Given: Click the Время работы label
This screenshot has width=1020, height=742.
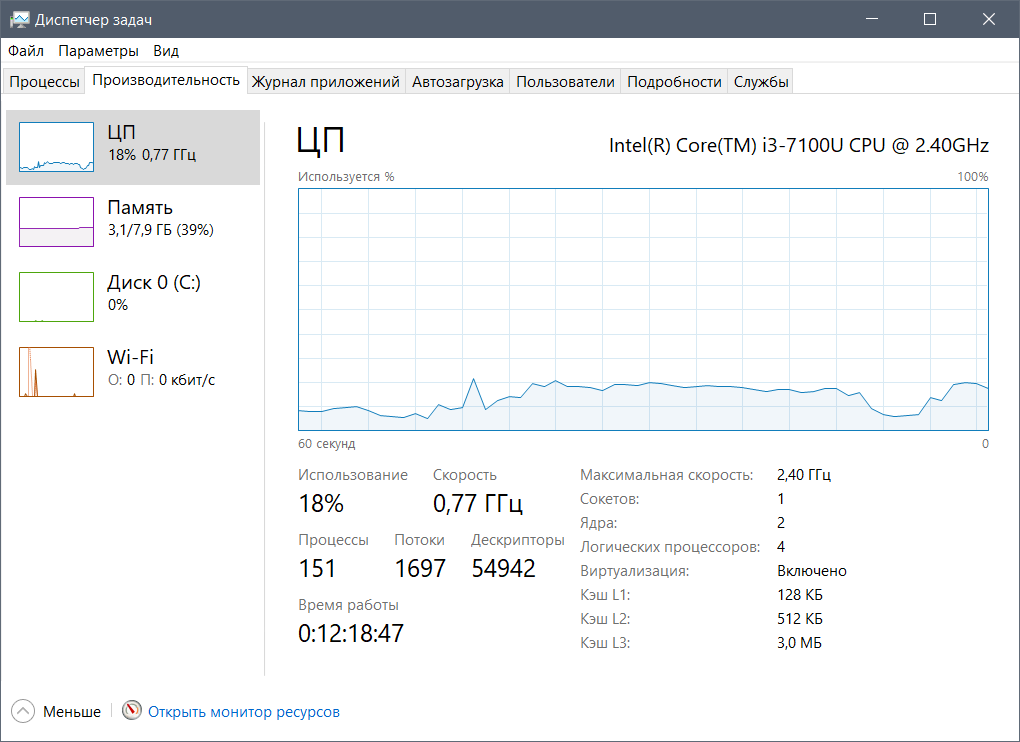Looking at the screenshot, I should [348, 605].
